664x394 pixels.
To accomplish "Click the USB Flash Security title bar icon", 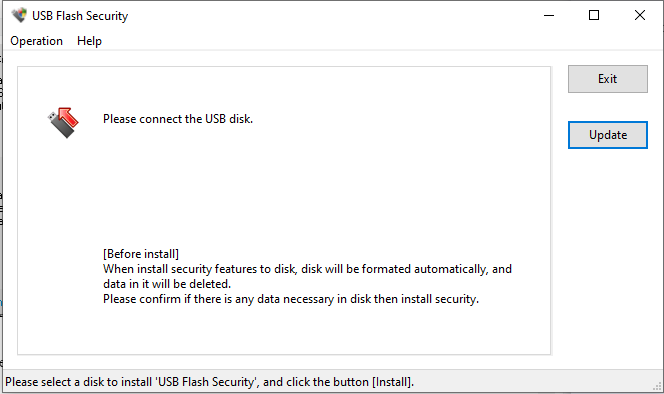I will click(19, 15).
